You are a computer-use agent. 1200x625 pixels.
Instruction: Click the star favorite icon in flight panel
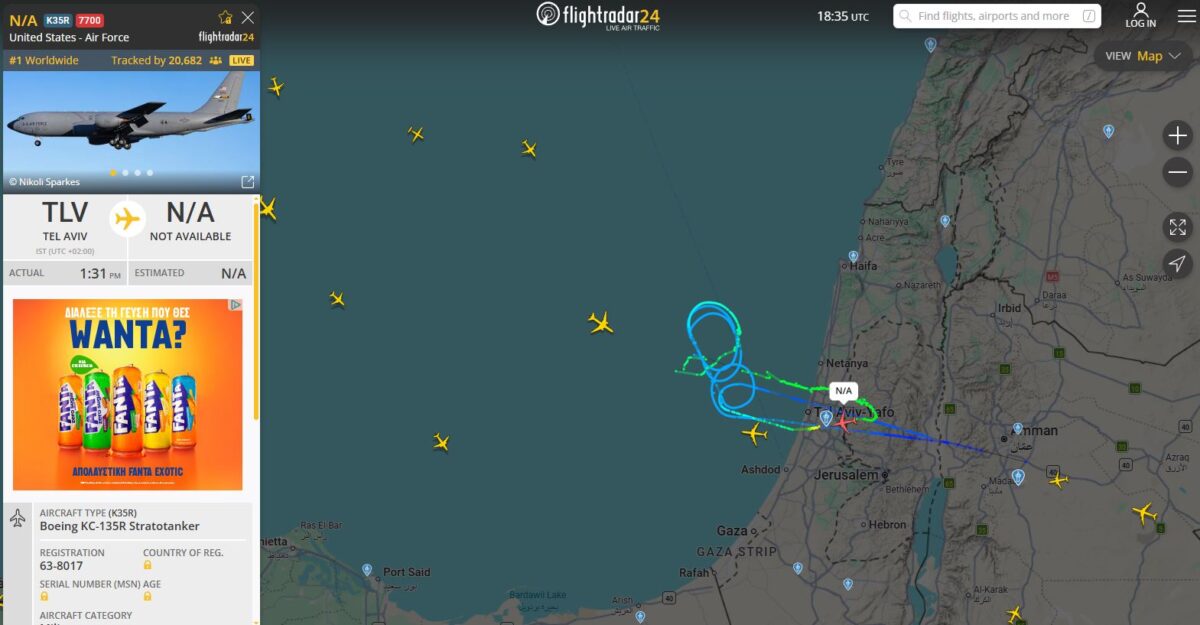click(x=225, y=18)
